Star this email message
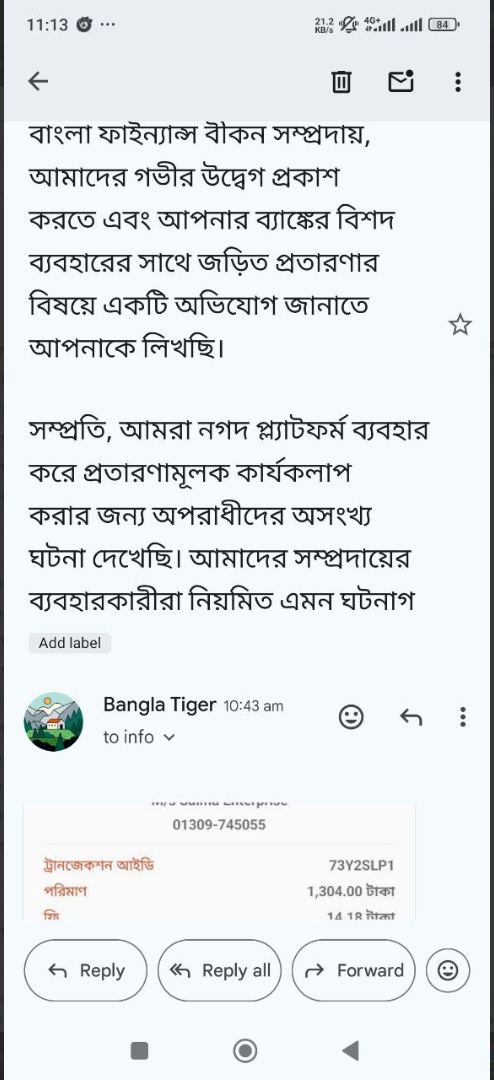The image size is (494, 1080). (x=460, y=325)
